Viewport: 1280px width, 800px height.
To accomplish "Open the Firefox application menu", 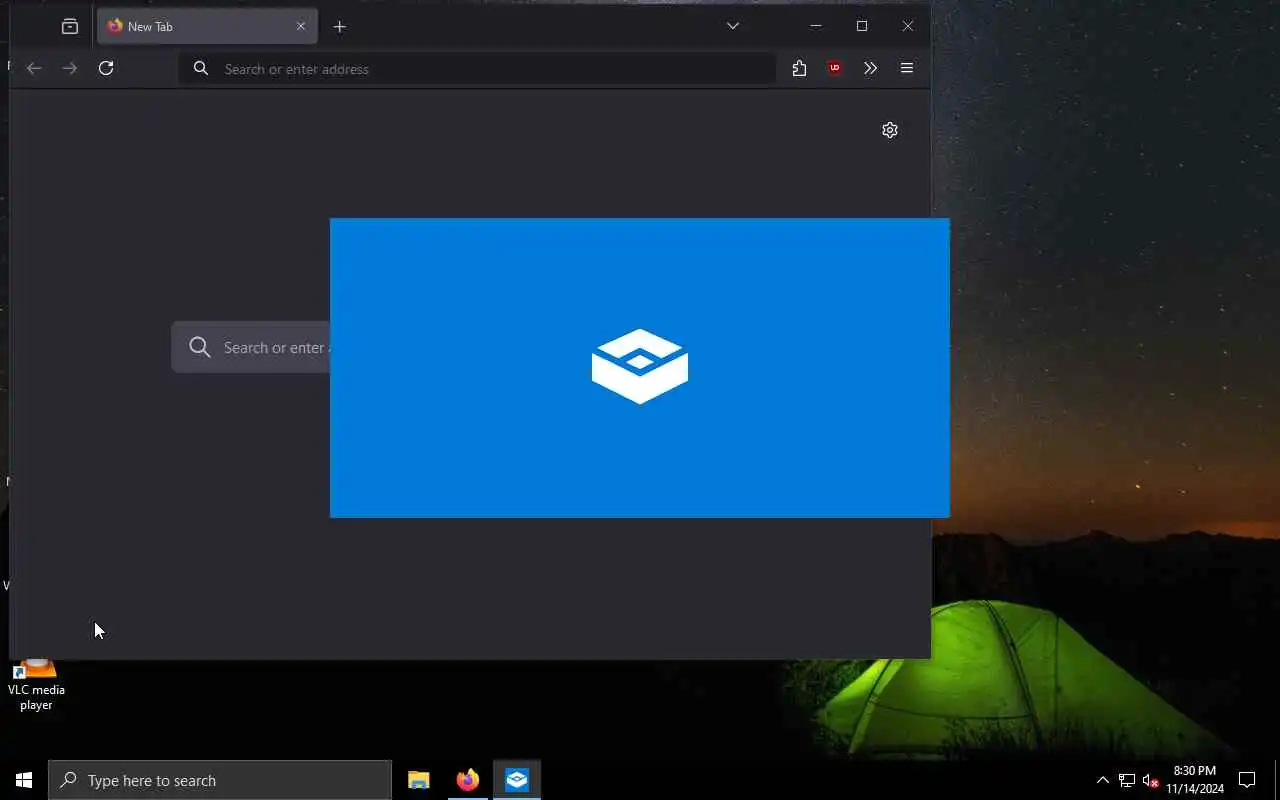I will [x=907, y=68].
